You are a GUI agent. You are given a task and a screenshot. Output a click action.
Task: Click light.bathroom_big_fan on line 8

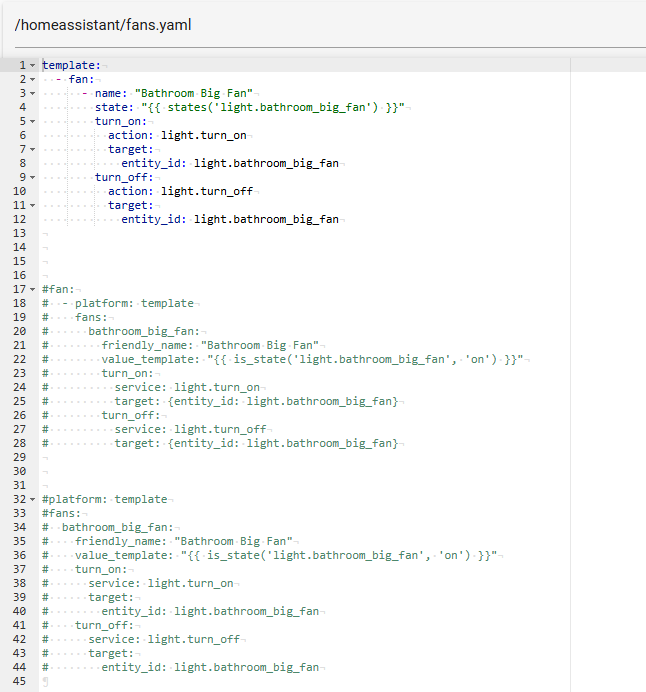coord(267,163)
